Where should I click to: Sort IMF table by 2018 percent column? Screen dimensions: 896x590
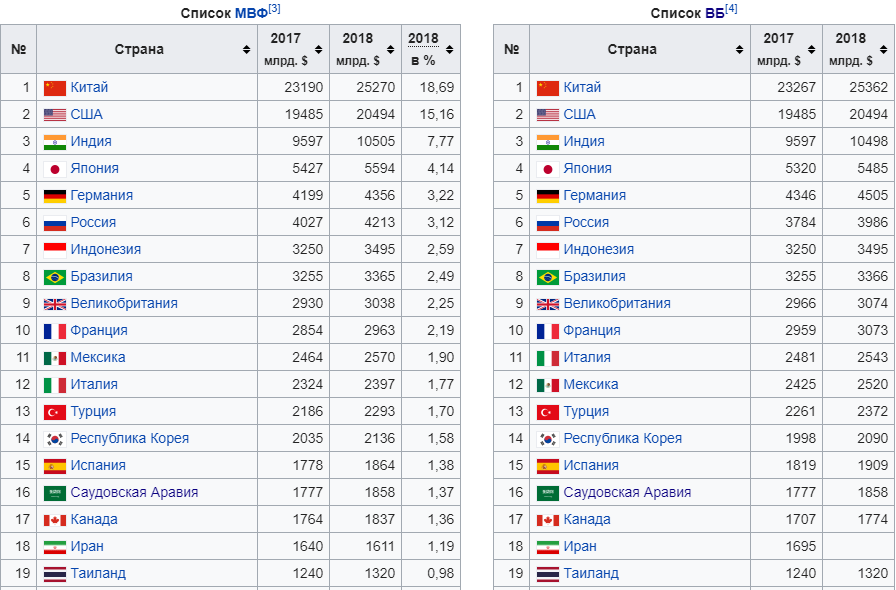[449, 50]
